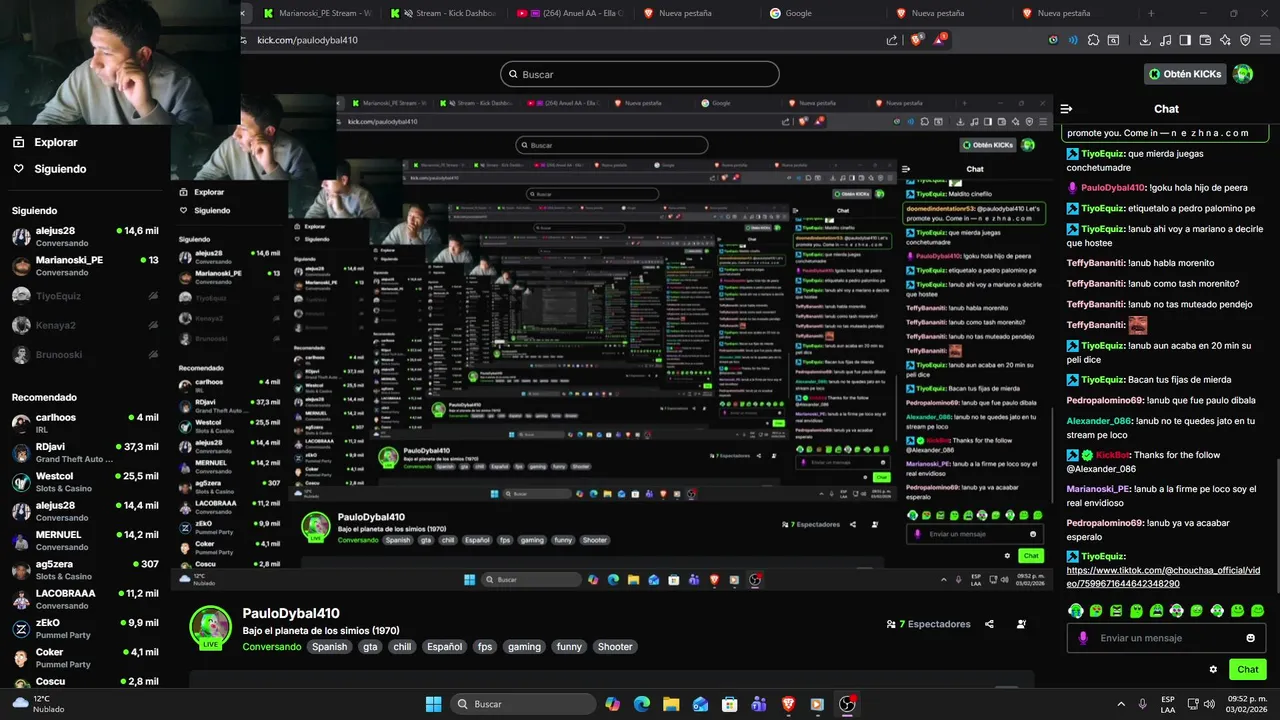This screenshot has height=720, width=1280.
Task: Insert the first headphone crying emote
Action: point(1076,610)
